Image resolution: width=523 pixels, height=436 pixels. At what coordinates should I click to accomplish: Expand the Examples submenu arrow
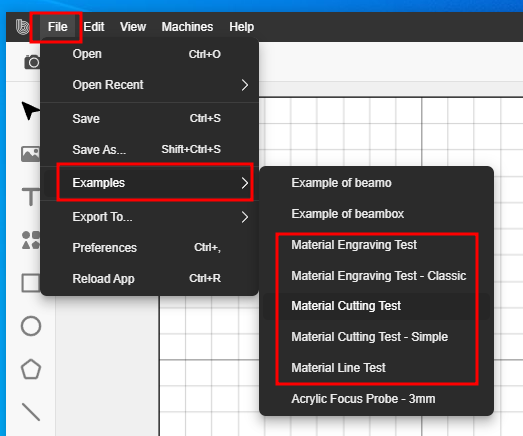[x=244, y=183]
